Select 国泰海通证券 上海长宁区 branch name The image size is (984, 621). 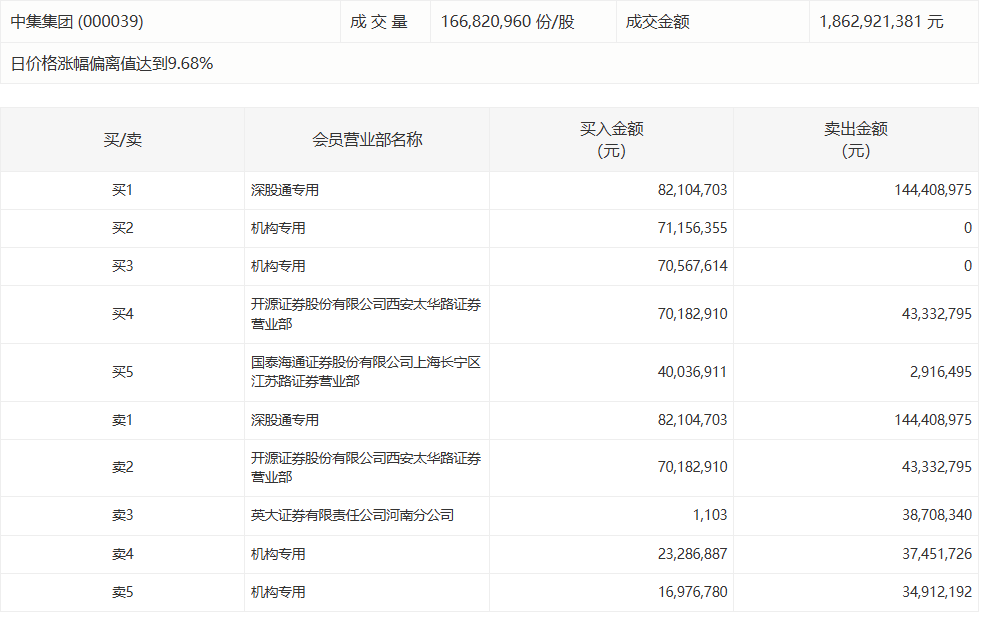coord(366,372)
